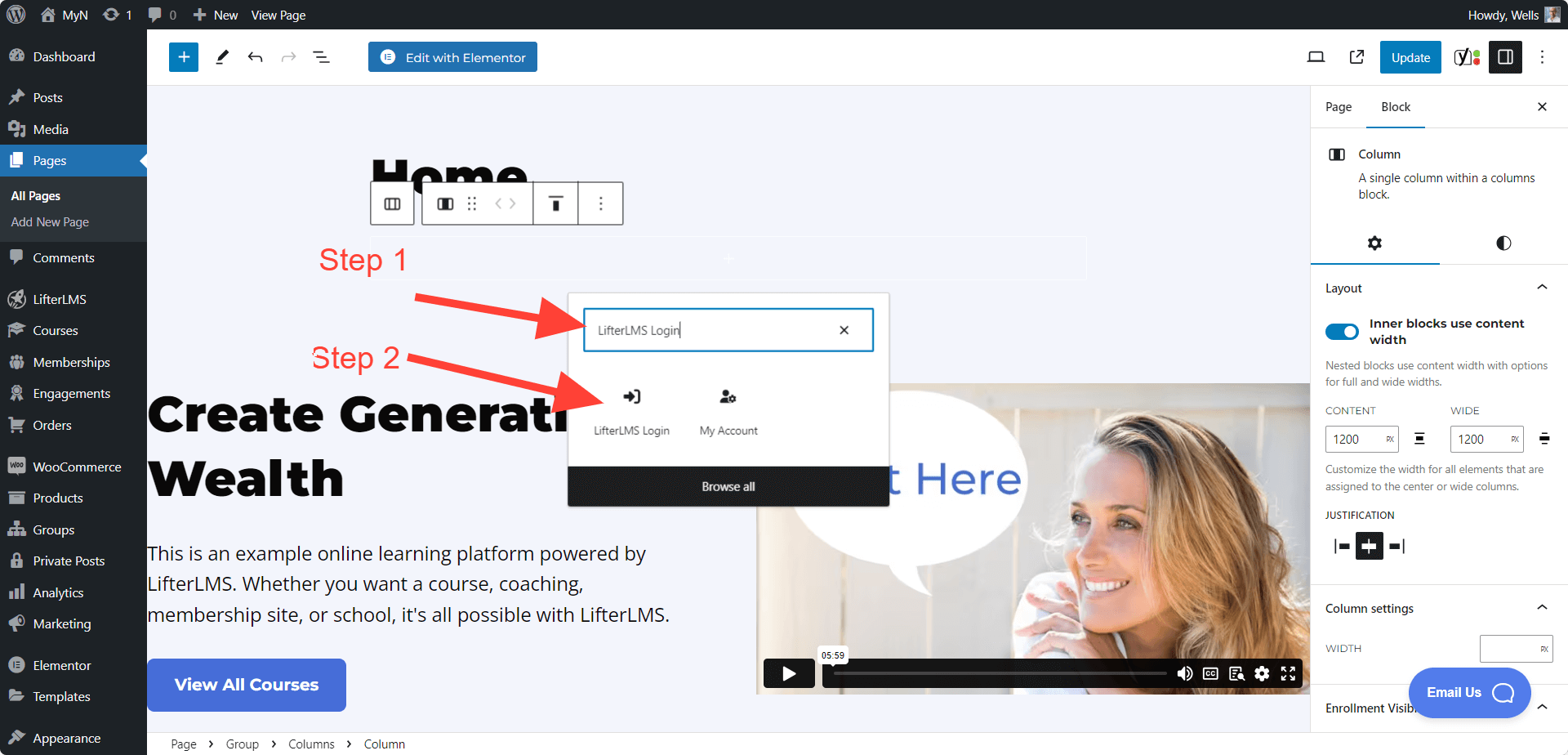
Task: Switch to the Page tab
Action: pos(1338,107)
